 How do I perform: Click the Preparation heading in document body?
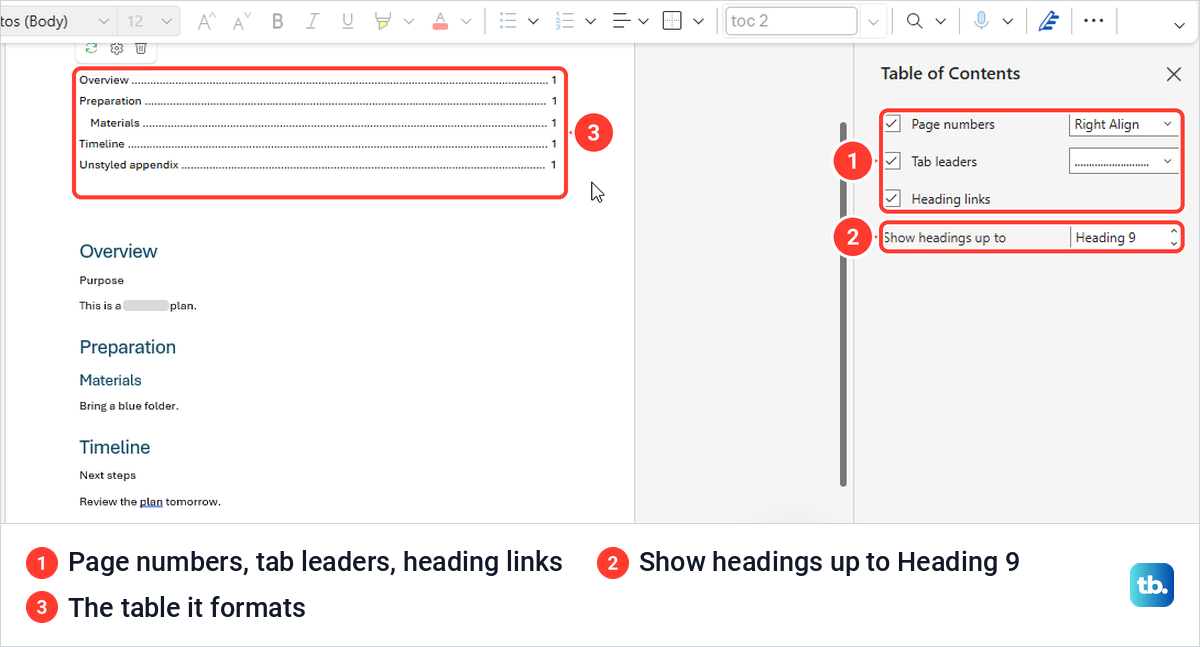point(127,347)
